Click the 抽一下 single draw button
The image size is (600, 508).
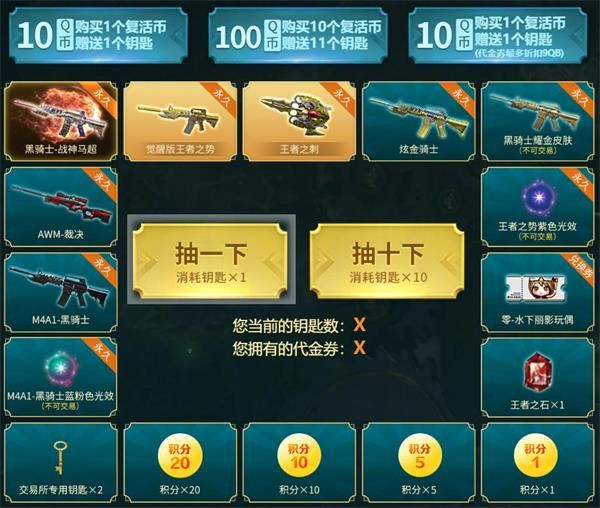point(211,261)
